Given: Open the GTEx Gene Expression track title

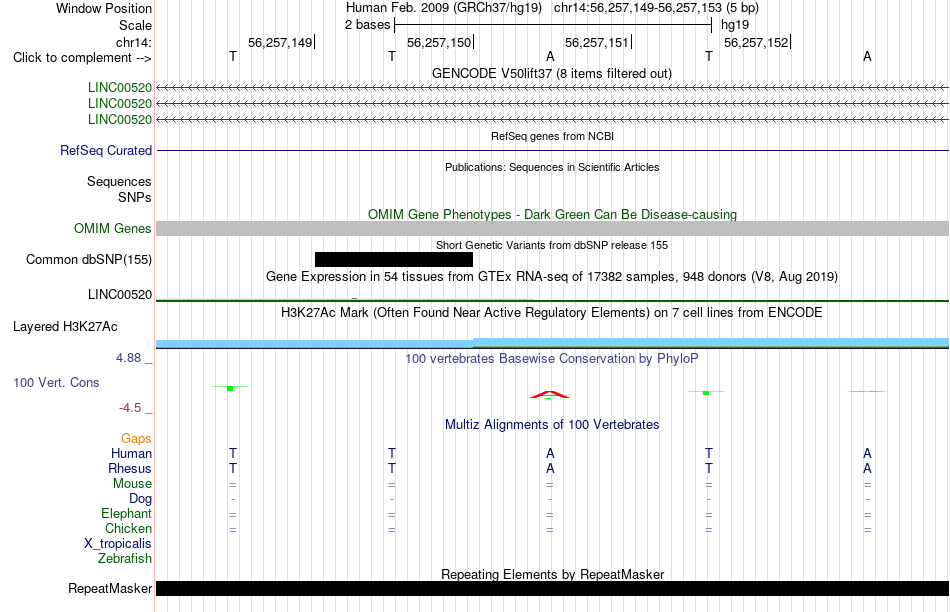Looking at the screenshot, I should click(x=552, y=276).
